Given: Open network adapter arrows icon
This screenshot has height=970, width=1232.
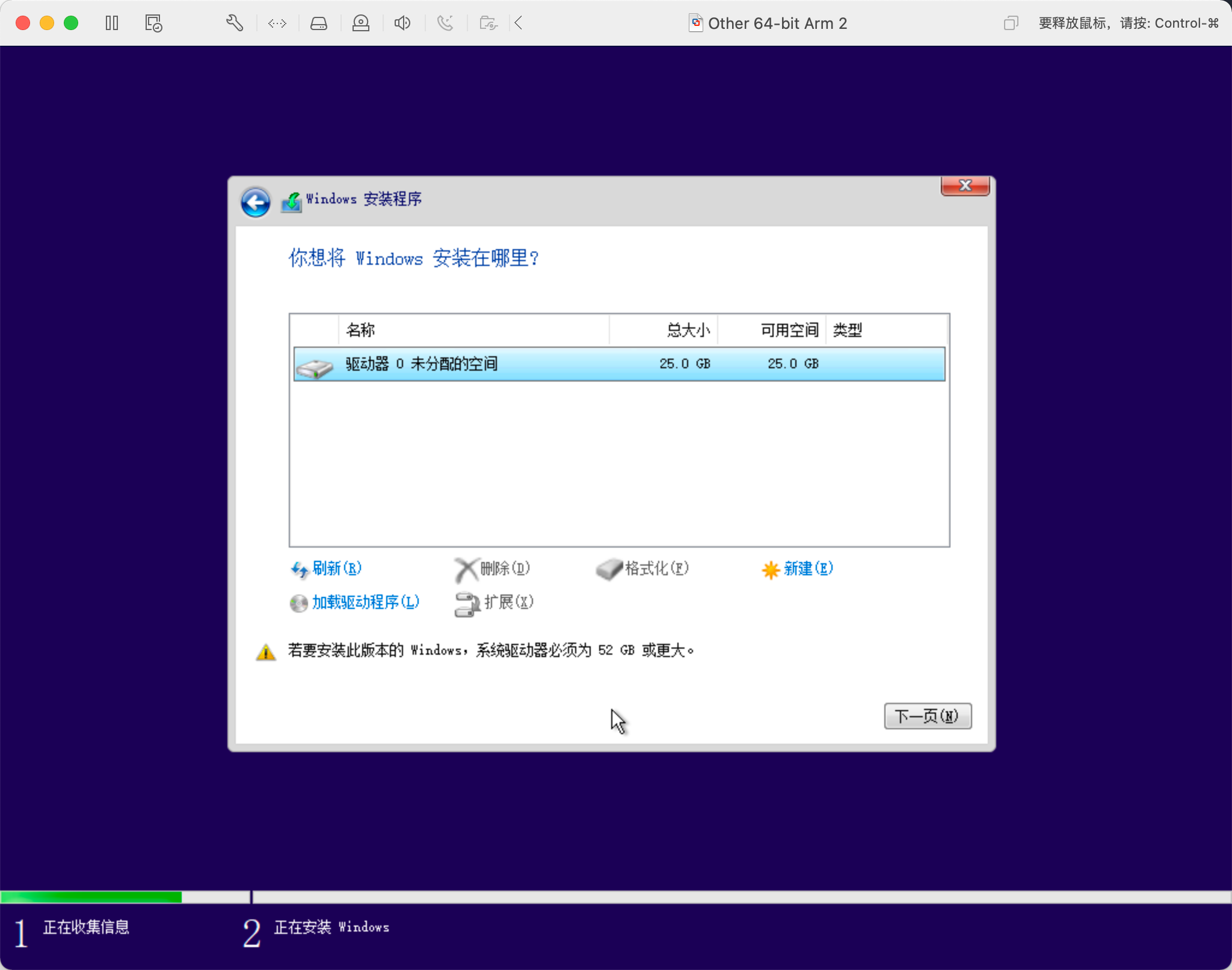Looking at the screenshot, I should (x=277, y=23).
